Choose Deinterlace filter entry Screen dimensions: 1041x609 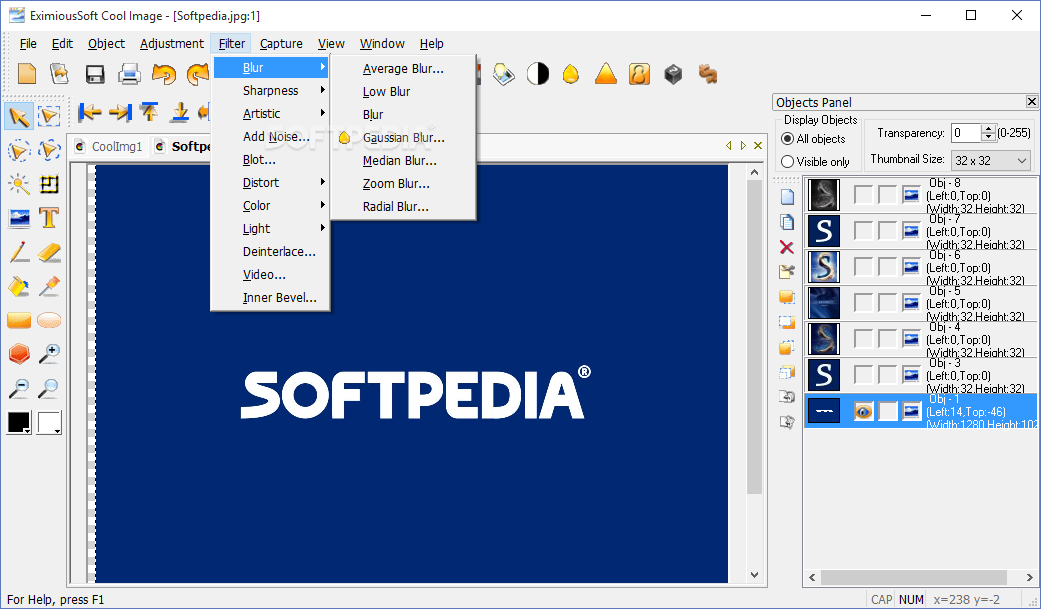pyautogui.click(x=270, y=252)
